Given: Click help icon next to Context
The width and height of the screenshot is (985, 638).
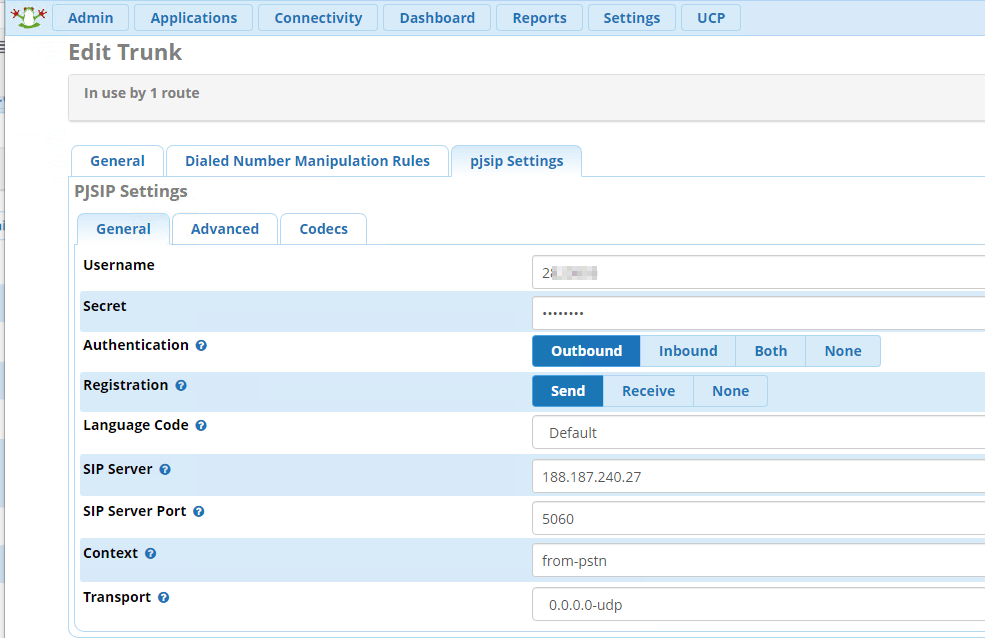Looking at the screenshot, I should (150, 554).
